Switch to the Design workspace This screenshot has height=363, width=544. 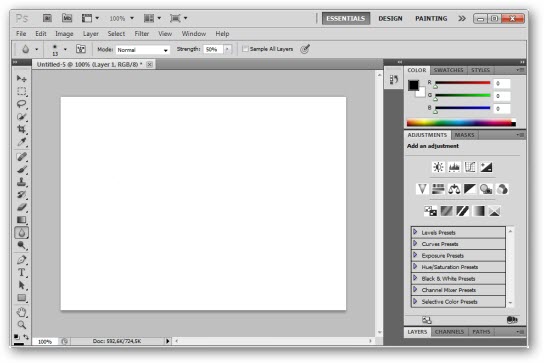click(390, 18)
